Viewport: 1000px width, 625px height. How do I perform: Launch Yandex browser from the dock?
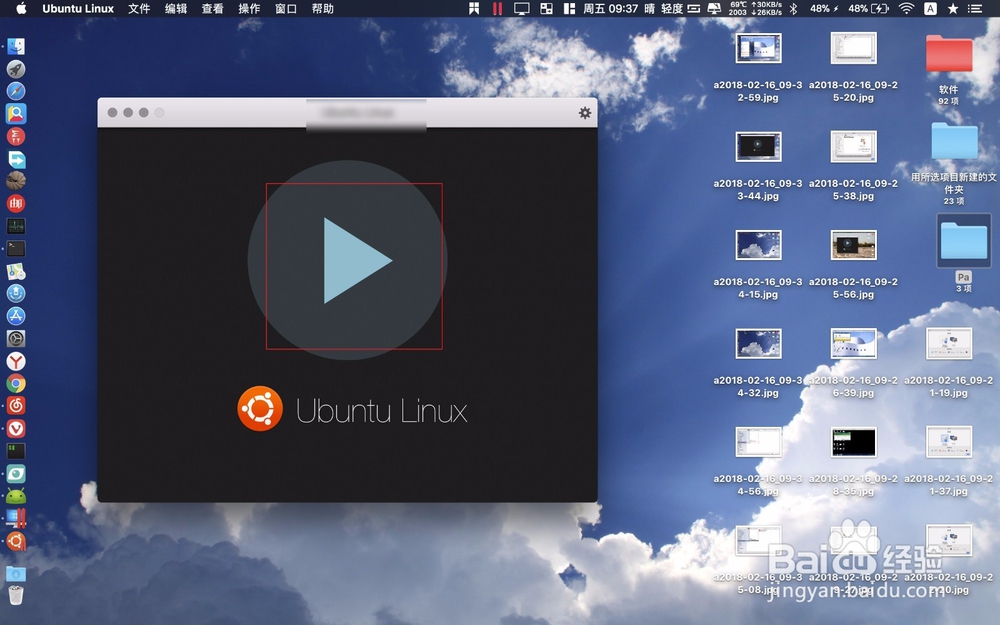click(x=16, y=361)
